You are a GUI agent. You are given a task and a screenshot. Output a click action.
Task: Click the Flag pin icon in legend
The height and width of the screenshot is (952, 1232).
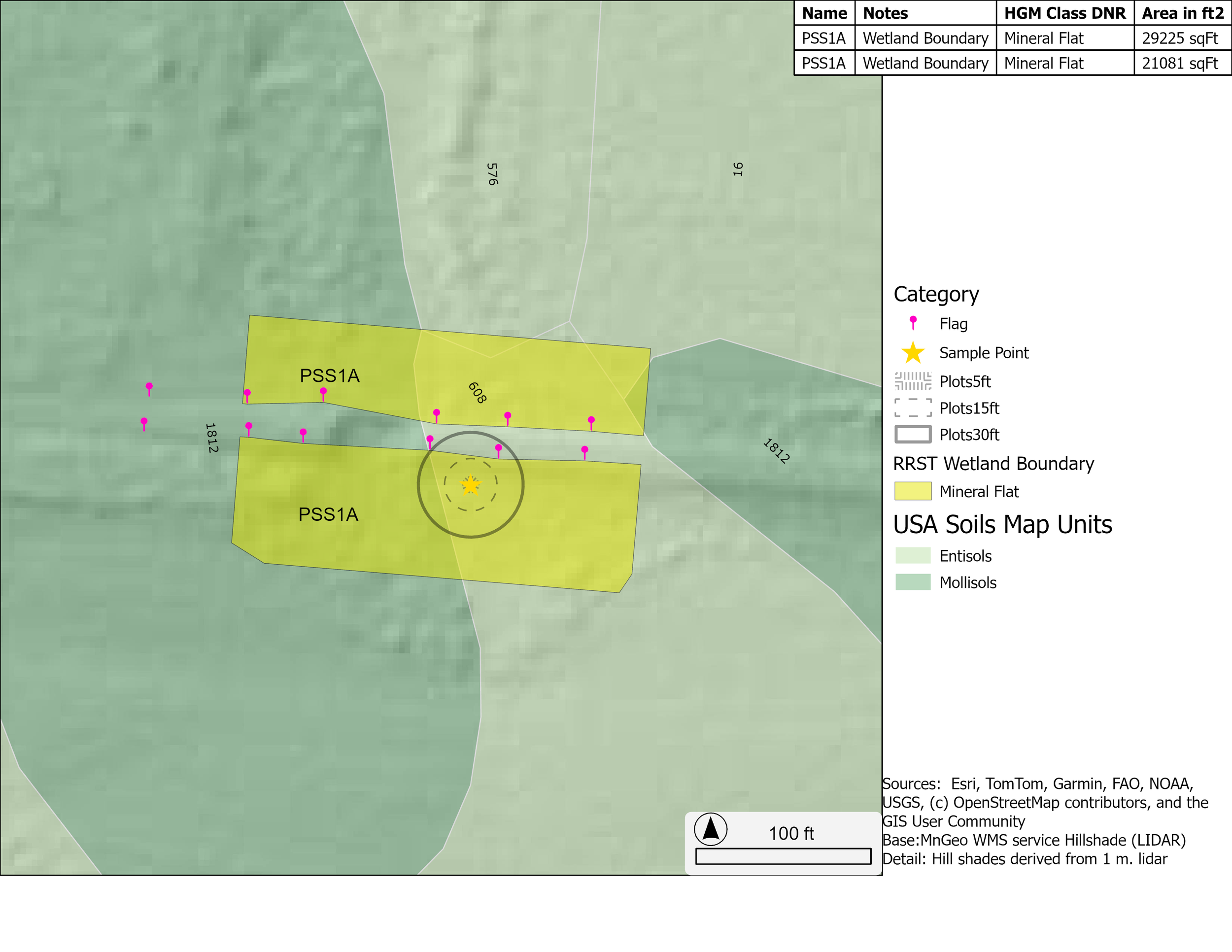coord(913,323)
